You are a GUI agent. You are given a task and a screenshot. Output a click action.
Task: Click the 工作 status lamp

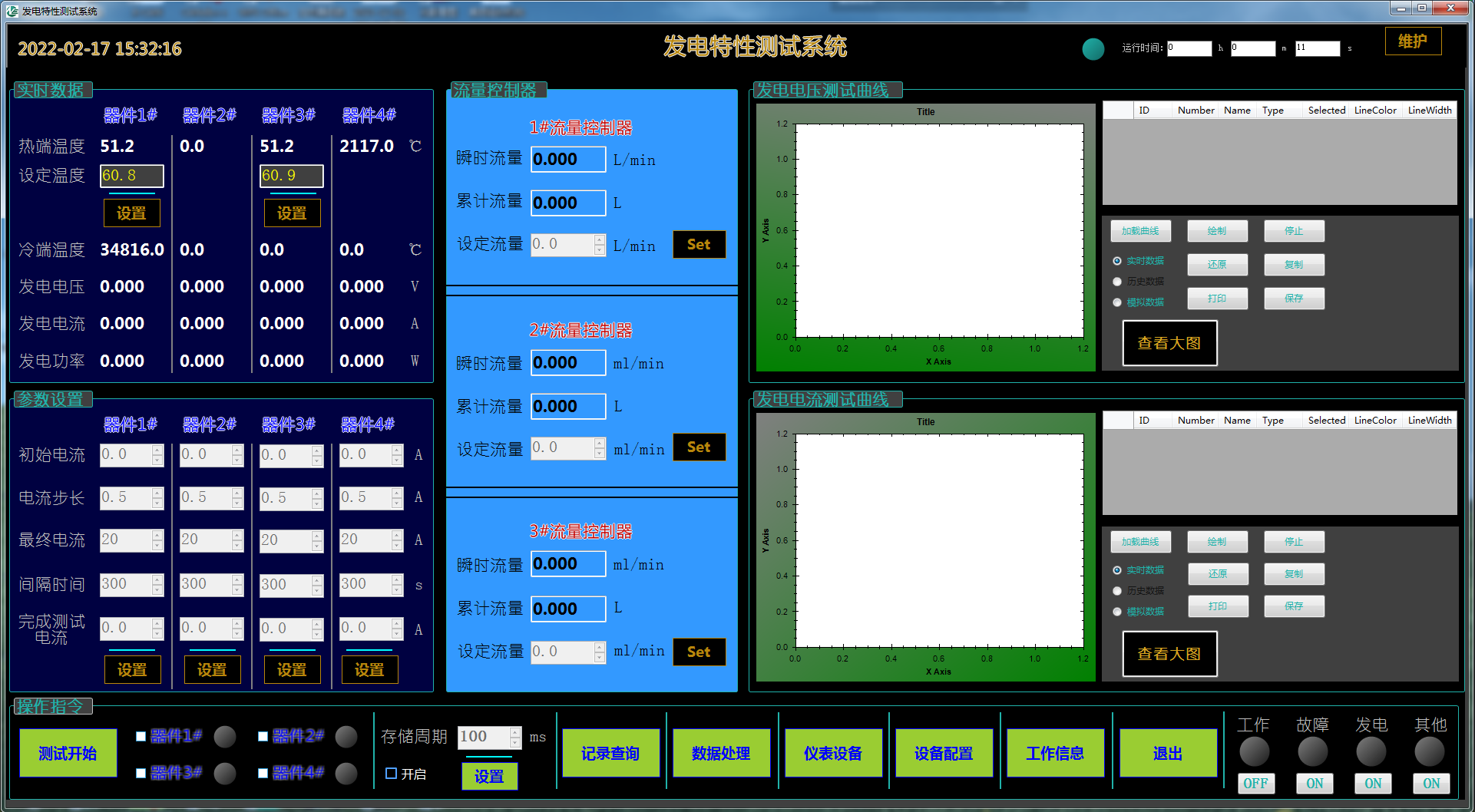point(1255,752)
